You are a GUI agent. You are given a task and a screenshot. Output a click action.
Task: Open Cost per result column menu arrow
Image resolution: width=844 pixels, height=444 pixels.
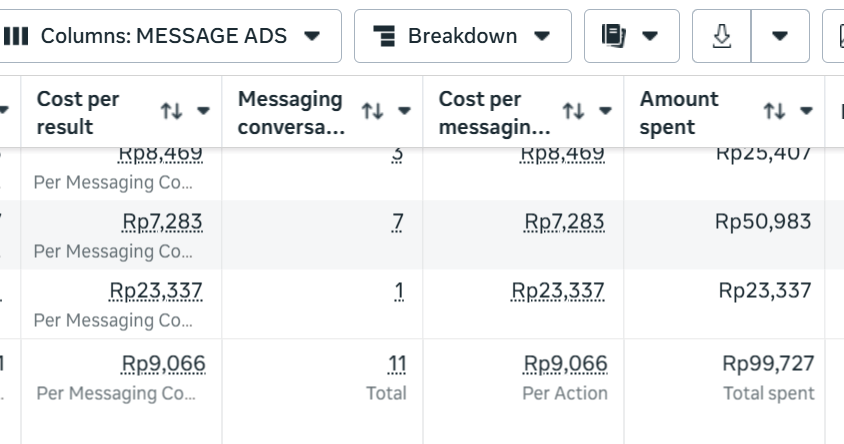(204, 111)
